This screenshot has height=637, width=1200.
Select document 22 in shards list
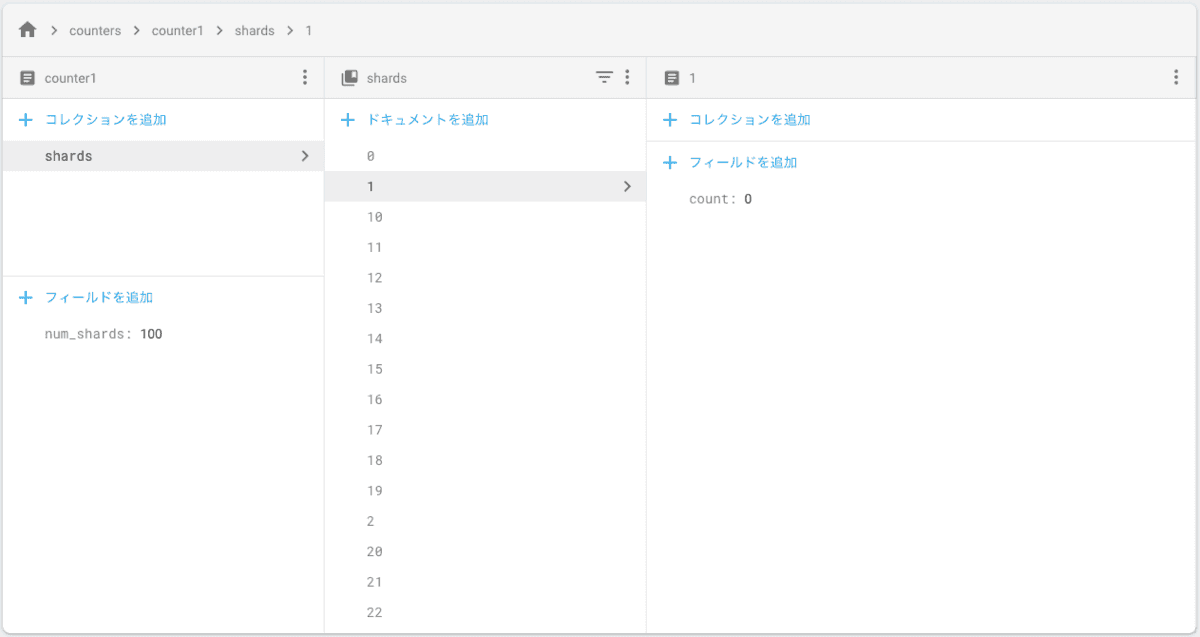click(375, 612)
